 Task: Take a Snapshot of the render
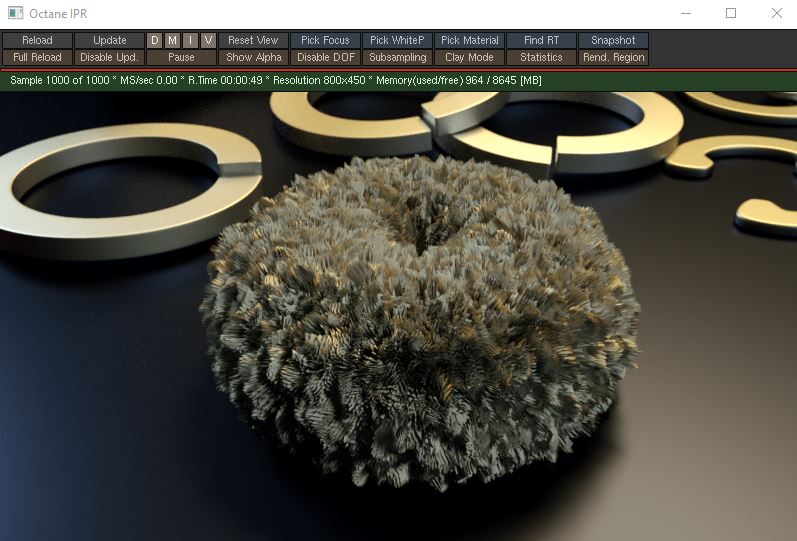click(614, 40)
